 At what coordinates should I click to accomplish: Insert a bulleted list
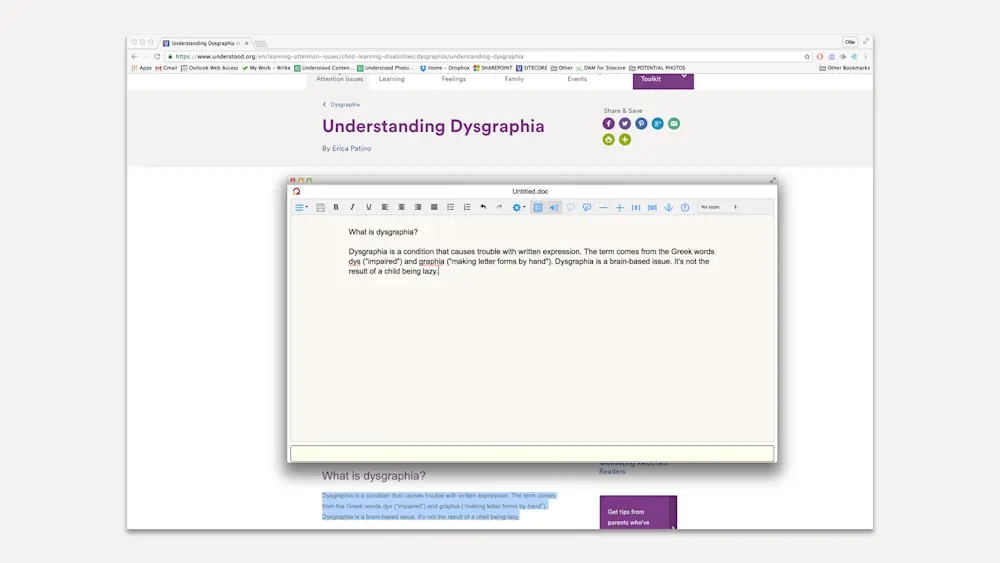[450, 207]
